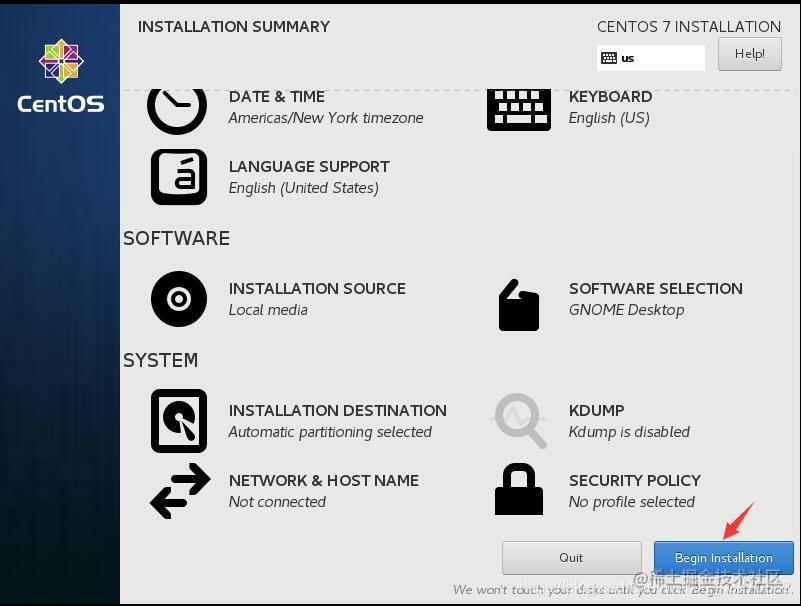Click 'Local media' source text

(x=268, y=310)
